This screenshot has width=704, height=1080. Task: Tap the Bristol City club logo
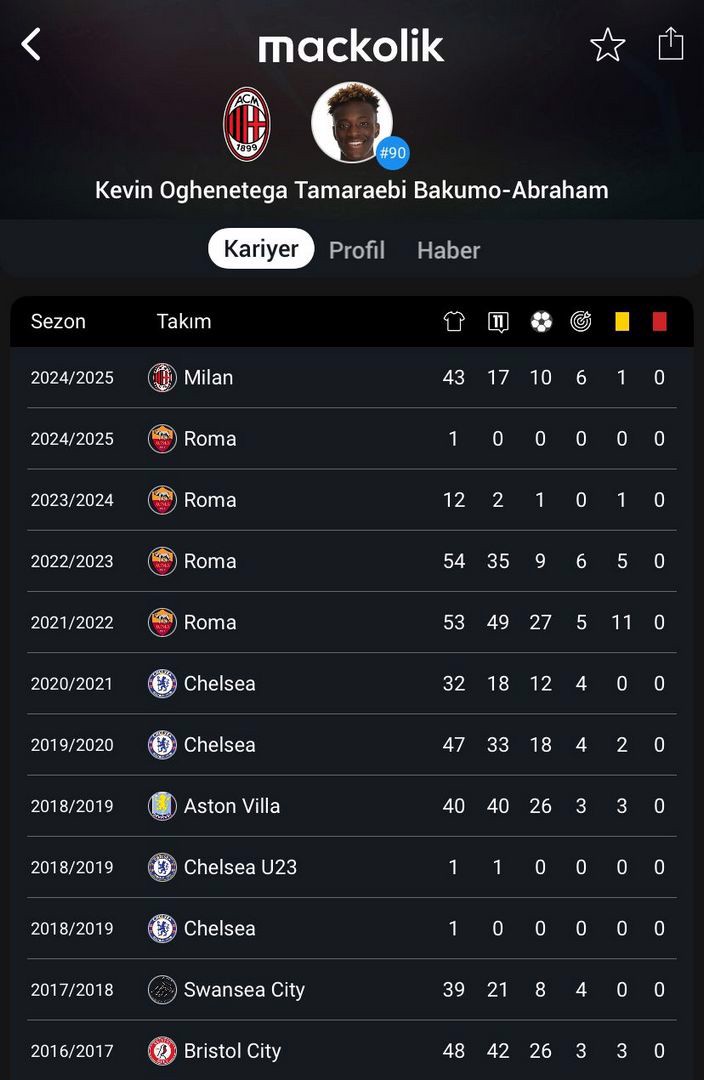(x=162, y=1050)
